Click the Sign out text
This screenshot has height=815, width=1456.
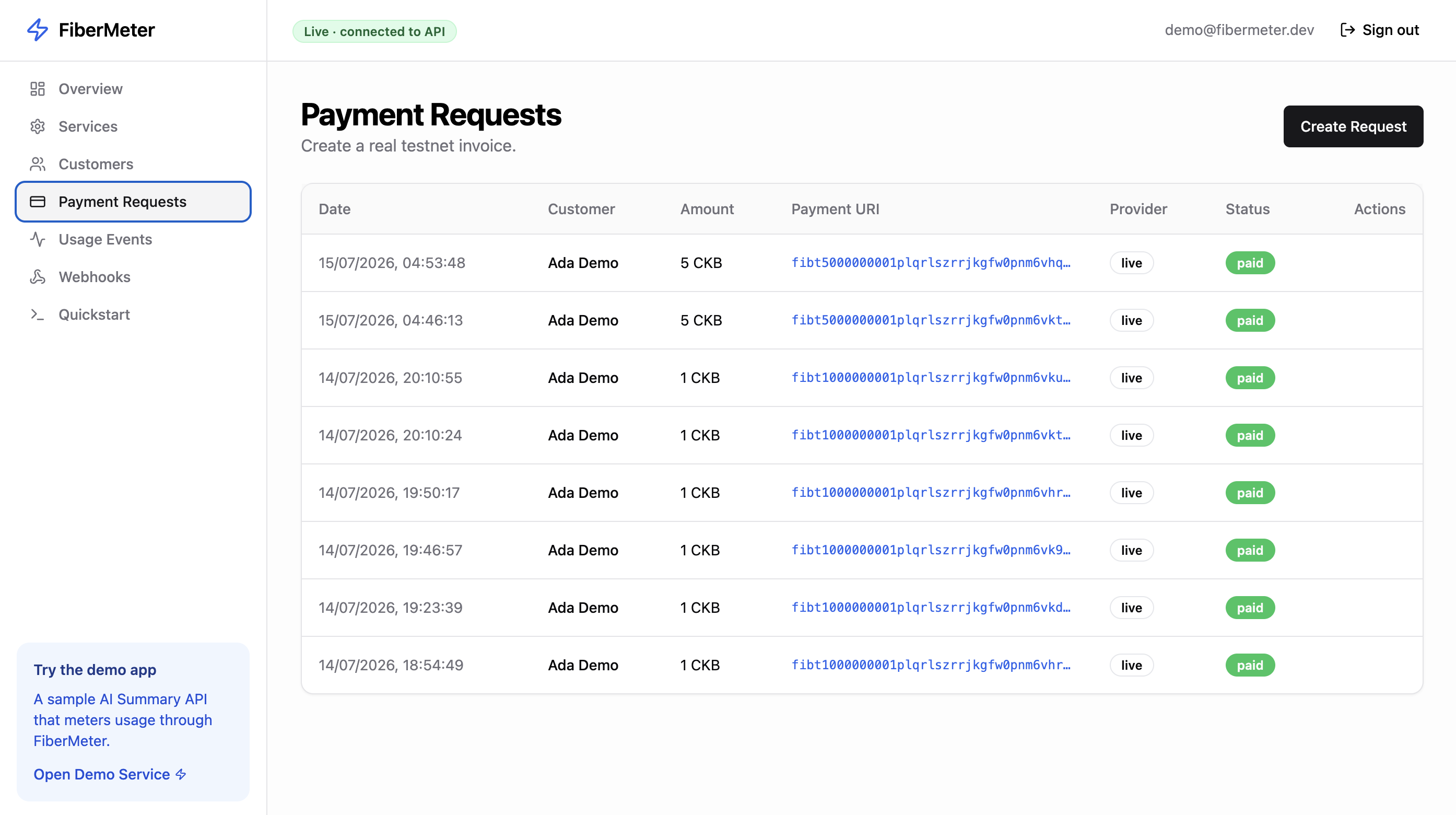(x=1390, y=30)
